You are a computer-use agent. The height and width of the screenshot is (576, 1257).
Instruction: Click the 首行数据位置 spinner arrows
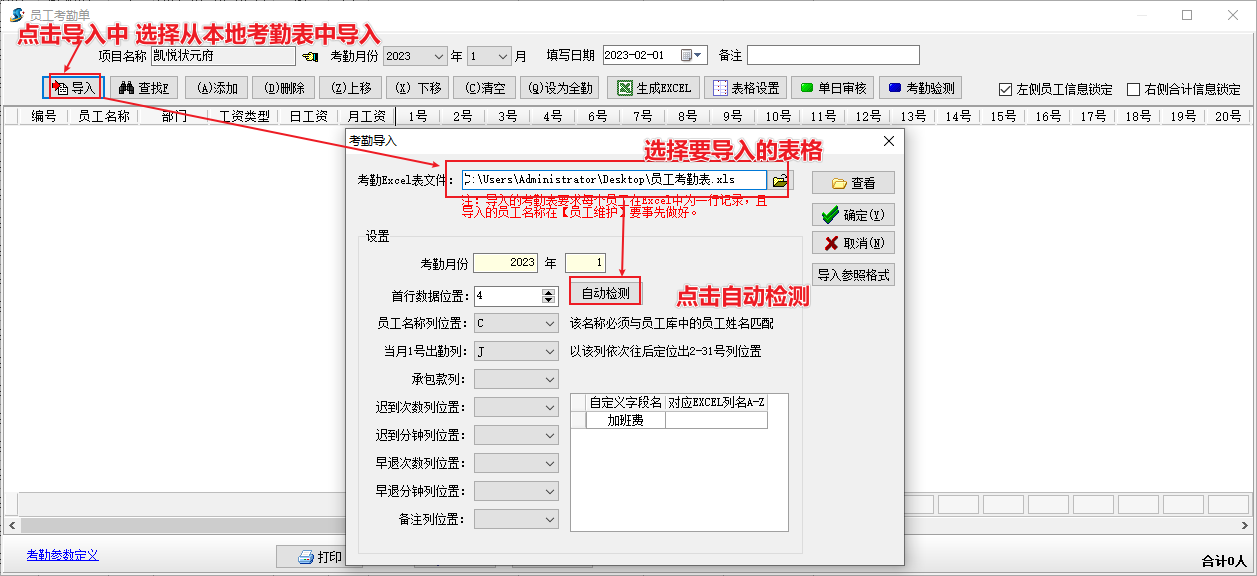(x=547, y=296)
